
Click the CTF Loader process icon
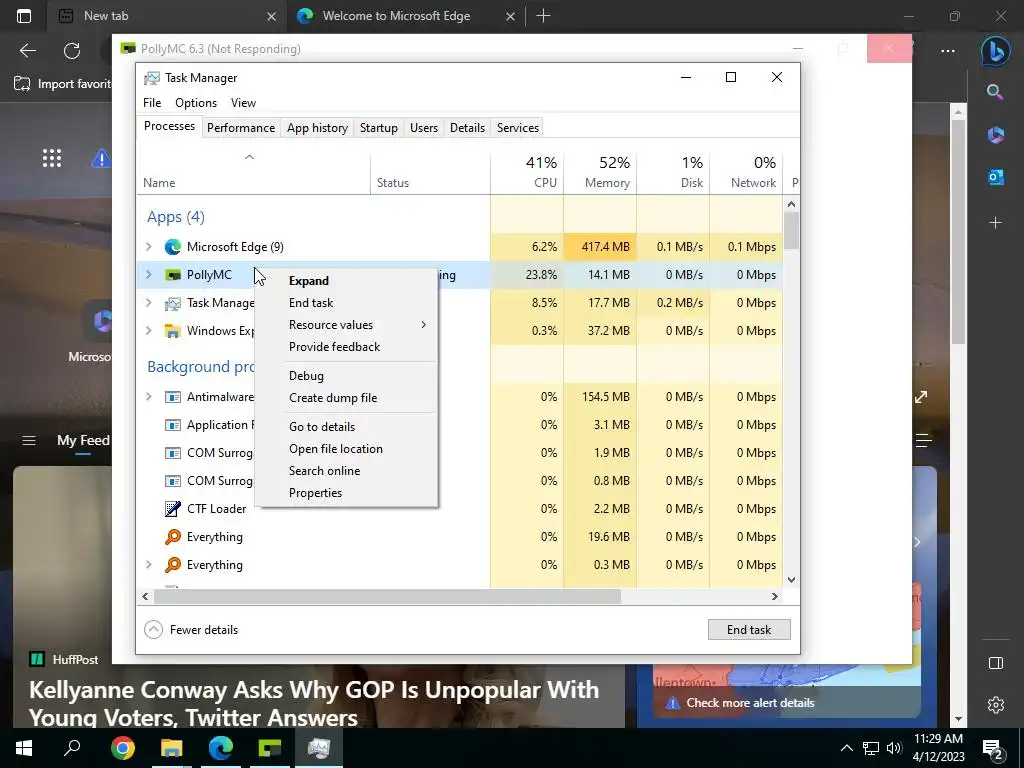tap(172, 509)
